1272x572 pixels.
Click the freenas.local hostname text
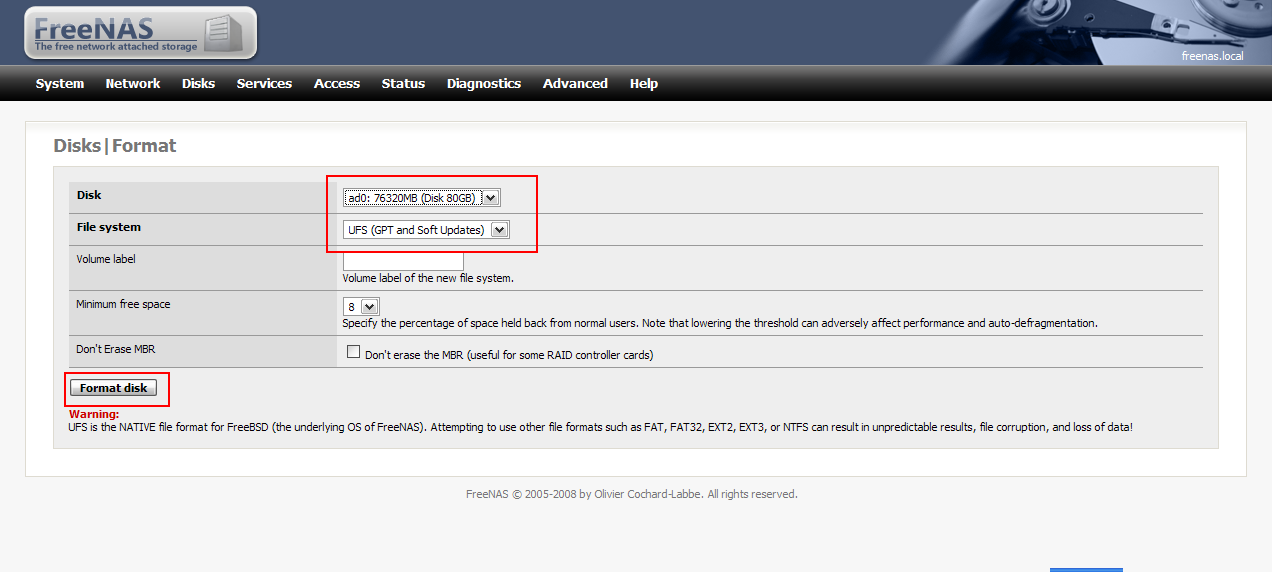pos(1212,56)
